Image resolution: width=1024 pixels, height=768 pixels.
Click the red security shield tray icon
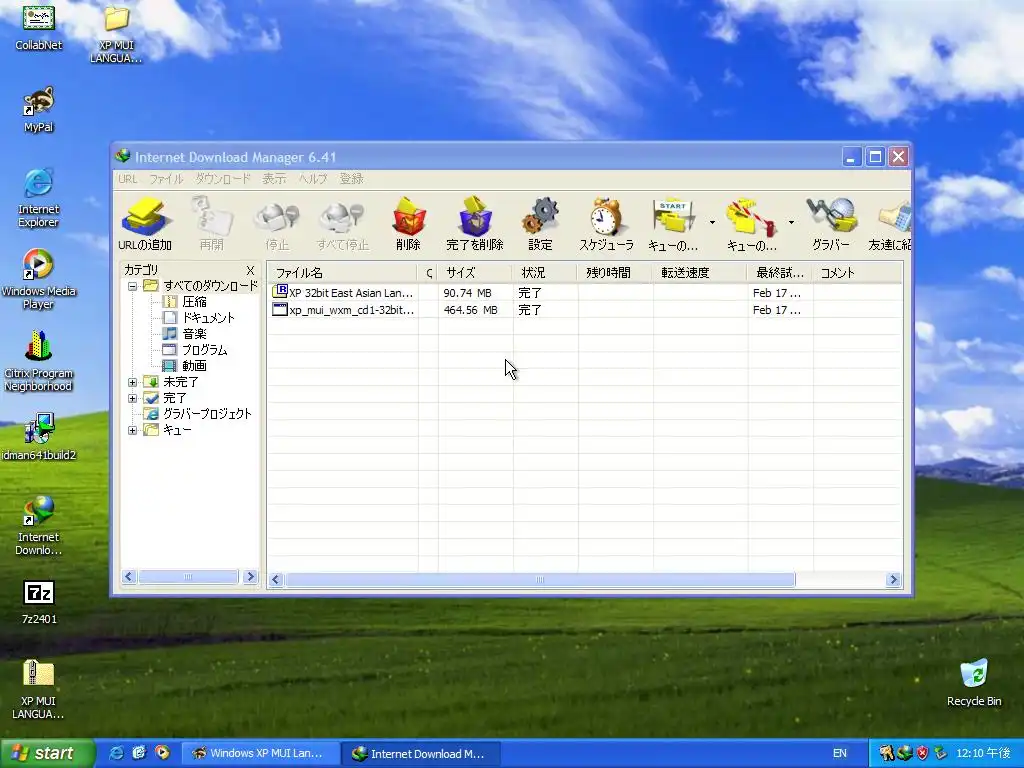[922, 754]
